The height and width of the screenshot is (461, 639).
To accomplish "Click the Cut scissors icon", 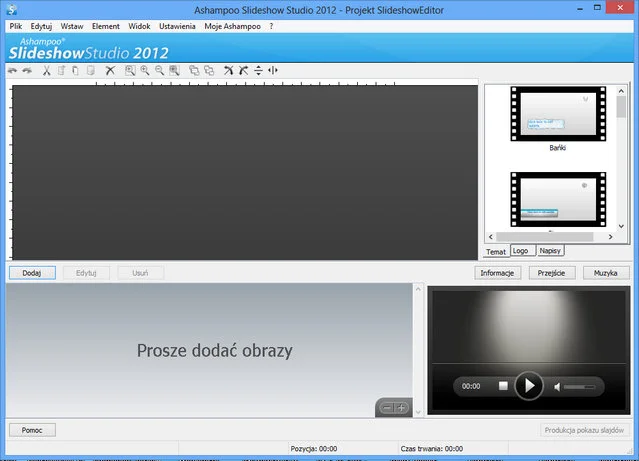I will point(47,71).
